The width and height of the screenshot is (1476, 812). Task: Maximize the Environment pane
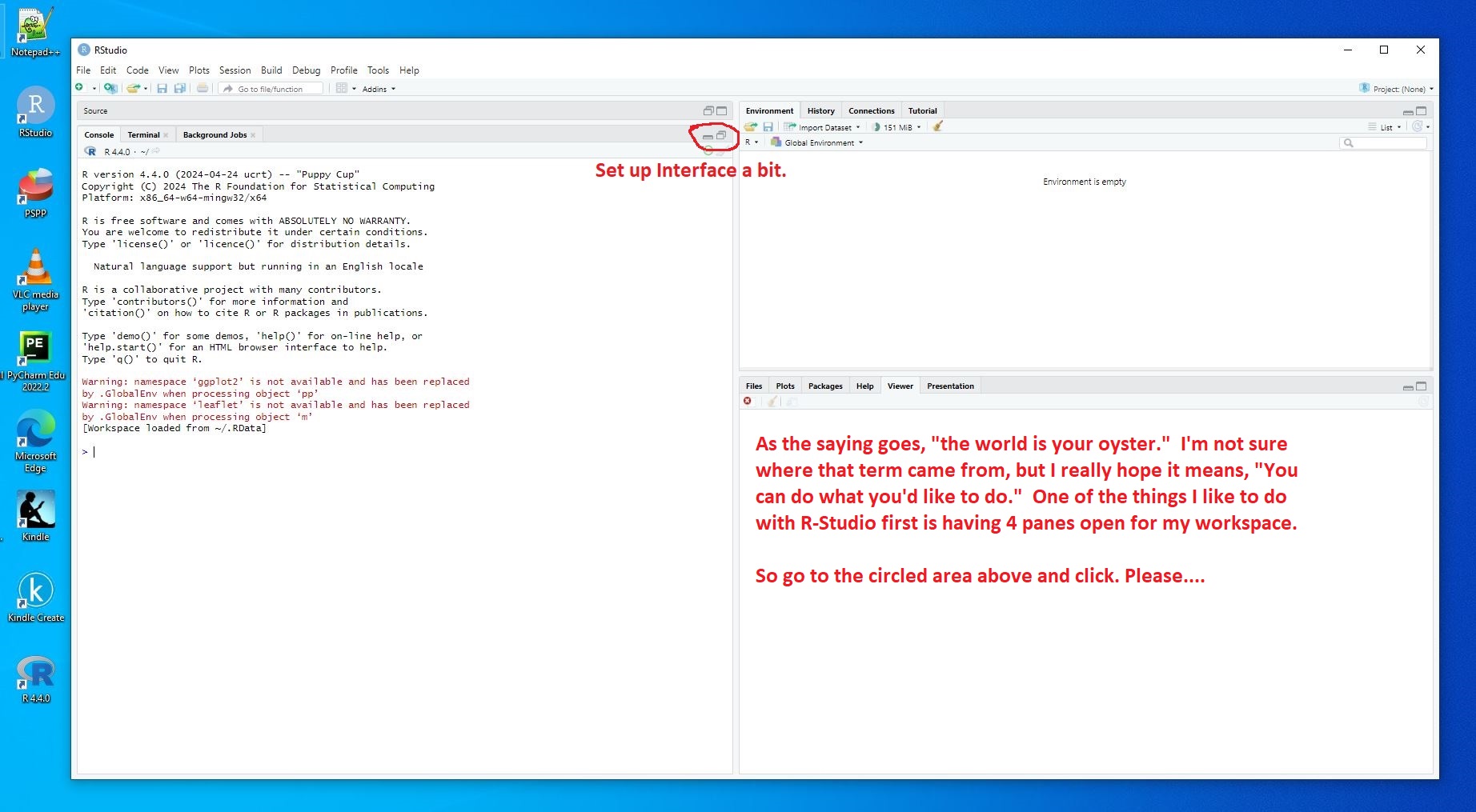coord(1422,111)
